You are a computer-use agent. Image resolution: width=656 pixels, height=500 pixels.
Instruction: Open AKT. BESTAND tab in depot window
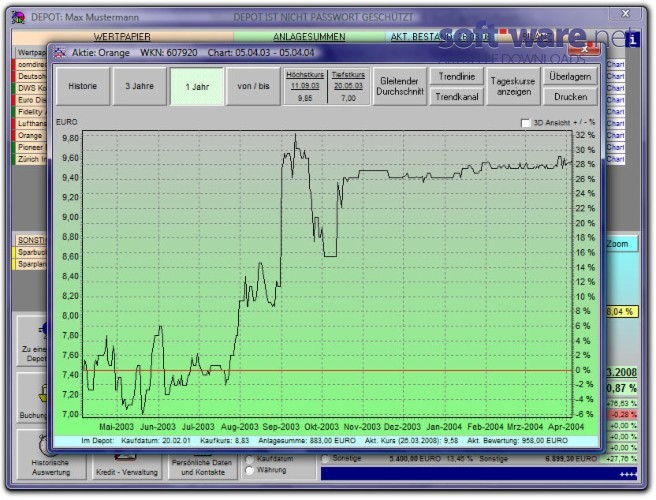tap(439, 37)
